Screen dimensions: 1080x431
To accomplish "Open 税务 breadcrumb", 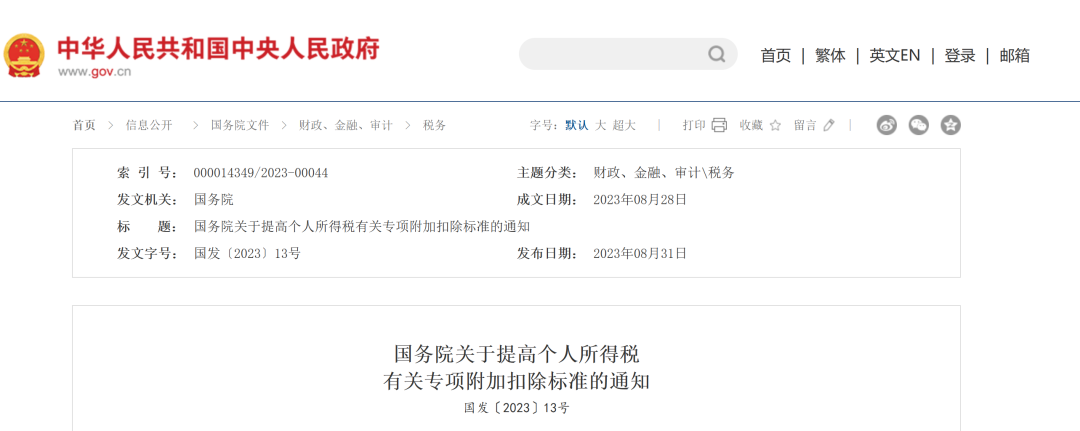I will click(435, 125).
